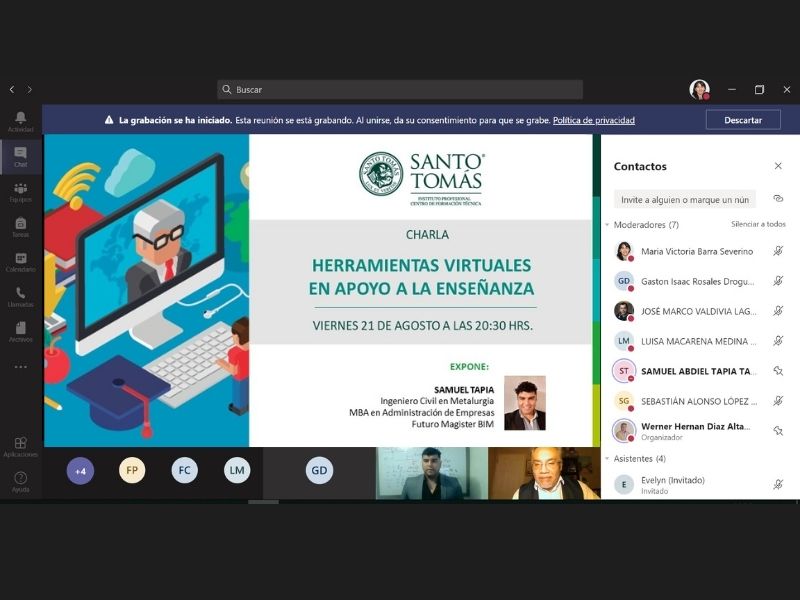Screen dimensions: 800x600
Task: Click Samuel Tapia photo on slide
Action: click(524, 403)
